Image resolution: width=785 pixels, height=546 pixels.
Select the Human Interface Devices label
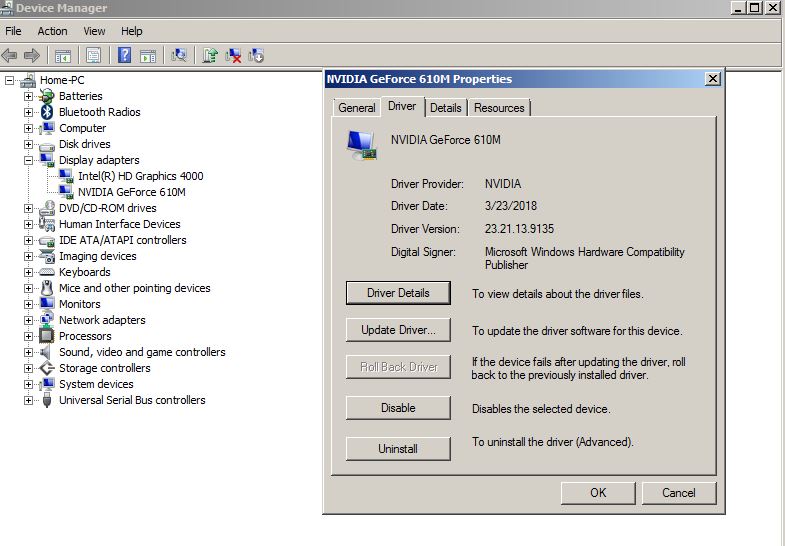[x=120, y=224]
